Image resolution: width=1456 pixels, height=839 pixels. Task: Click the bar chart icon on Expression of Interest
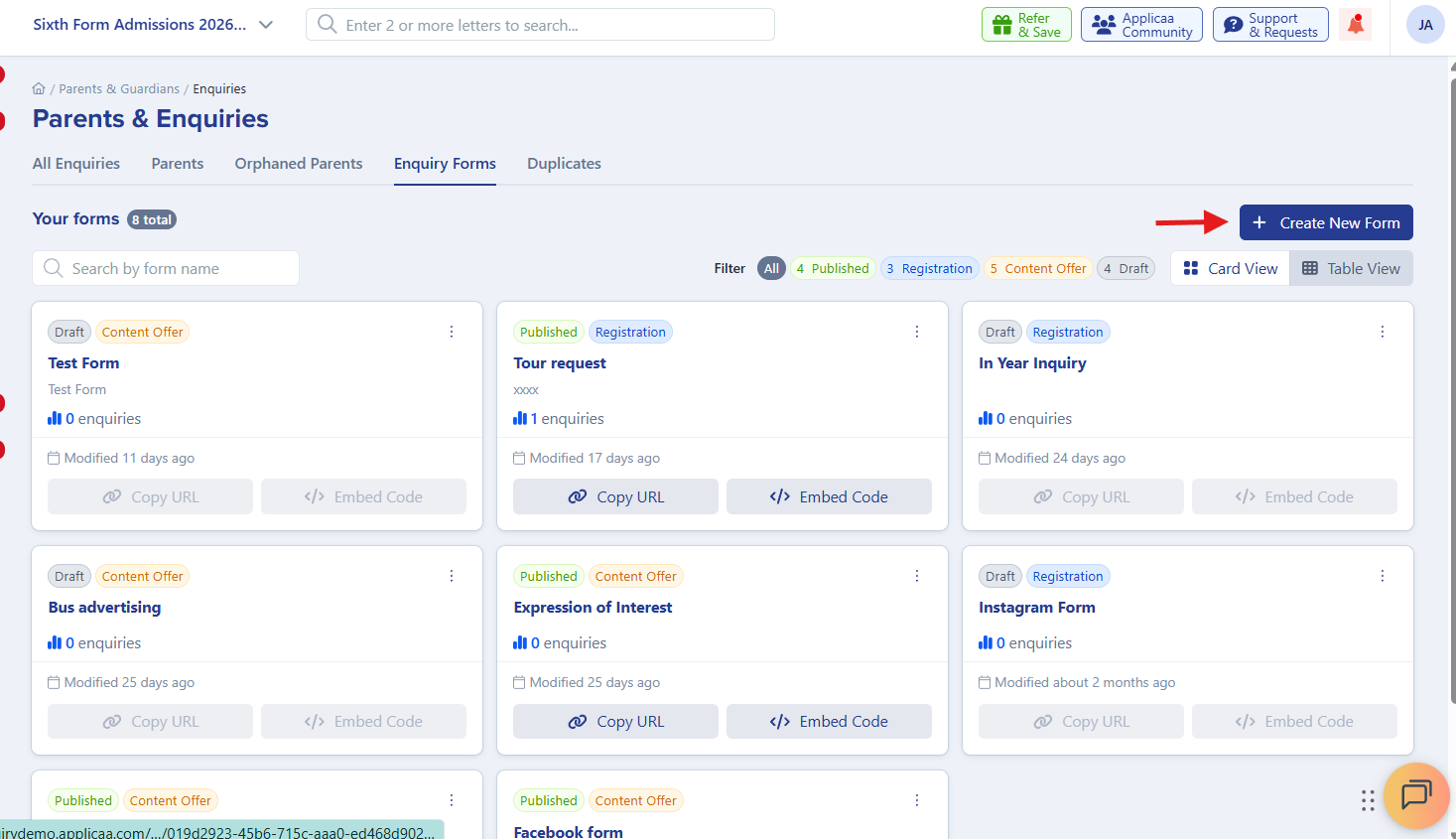tap(520, 643)
